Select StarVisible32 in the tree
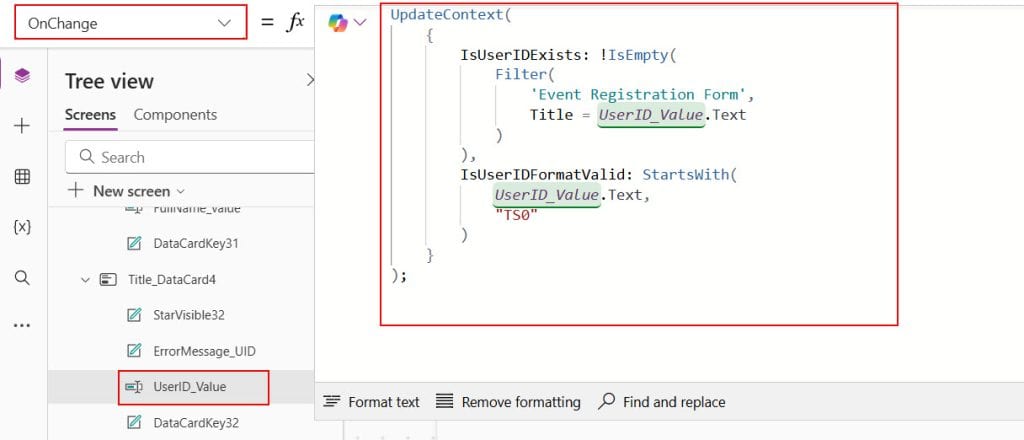Screen dimensions: 1024x440 point(189,315)
